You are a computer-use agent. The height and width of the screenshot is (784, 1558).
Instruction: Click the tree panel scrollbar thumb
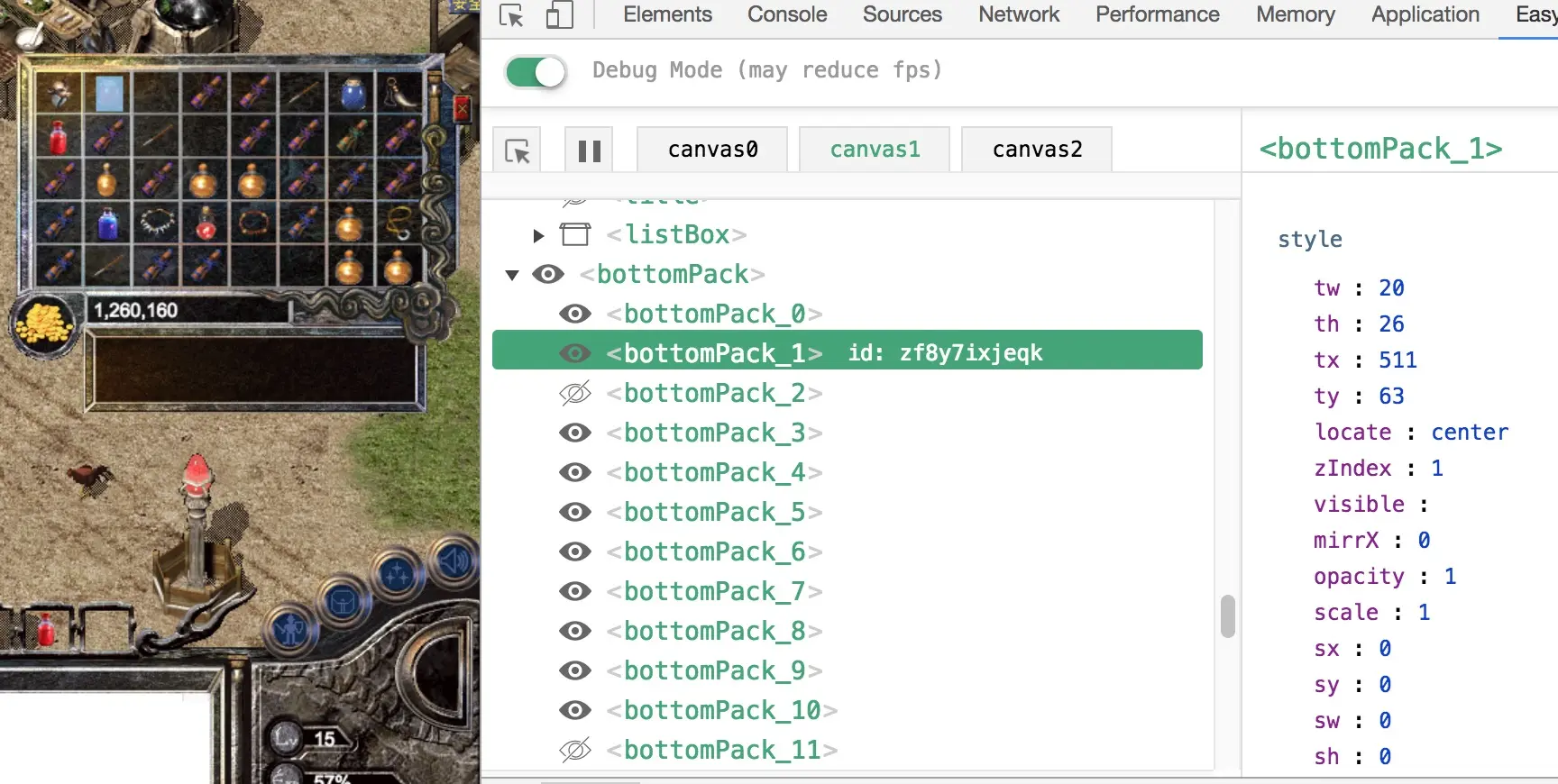click(1227, 616)
